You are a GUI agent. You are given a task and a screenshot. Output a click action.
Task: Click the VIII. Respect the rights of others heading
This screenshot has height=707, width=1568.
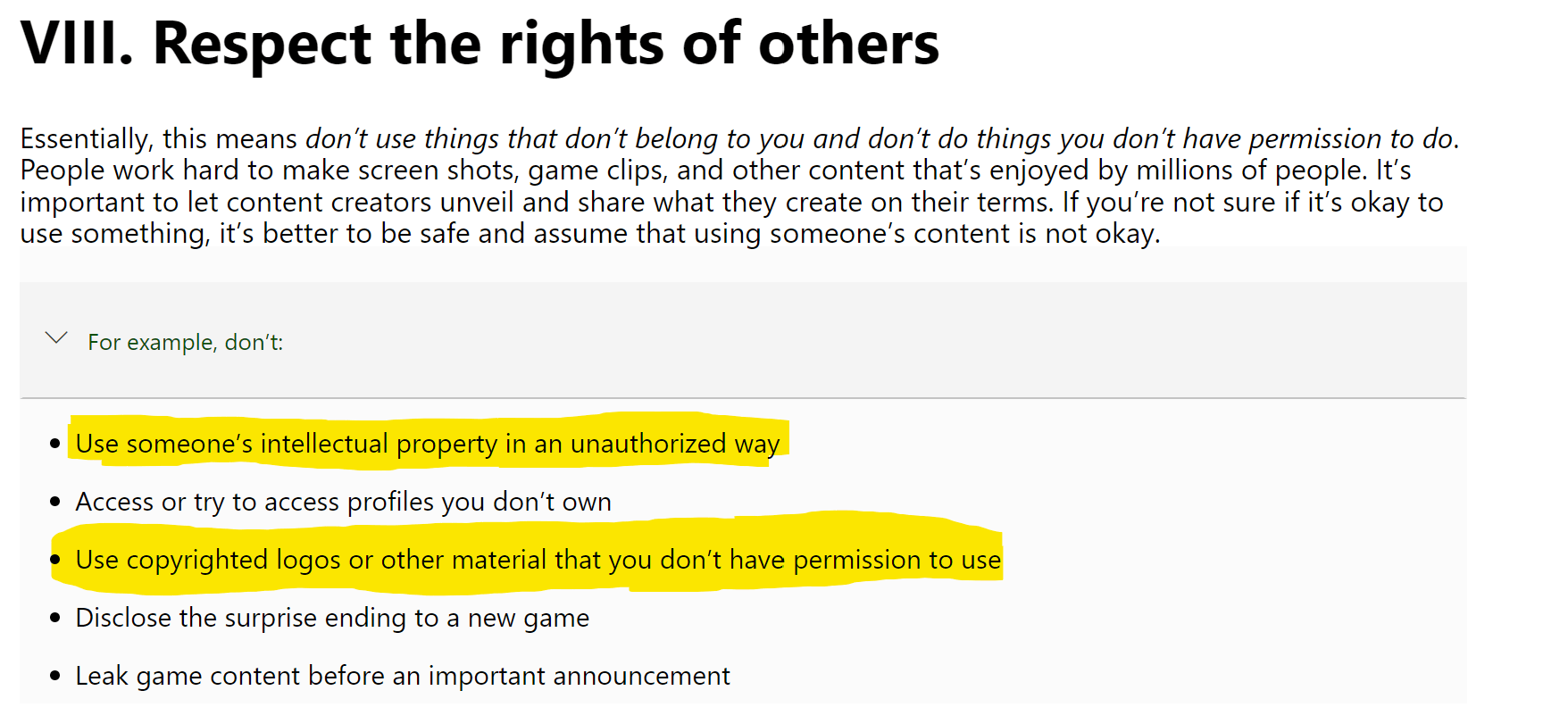[480, 43]
